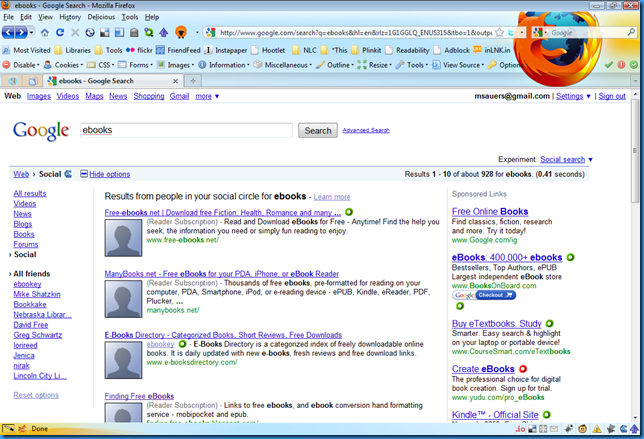Open the Instapaper bookmarklet
The image size is (644, 439).
pyautogui.click(x=225, y=50)
